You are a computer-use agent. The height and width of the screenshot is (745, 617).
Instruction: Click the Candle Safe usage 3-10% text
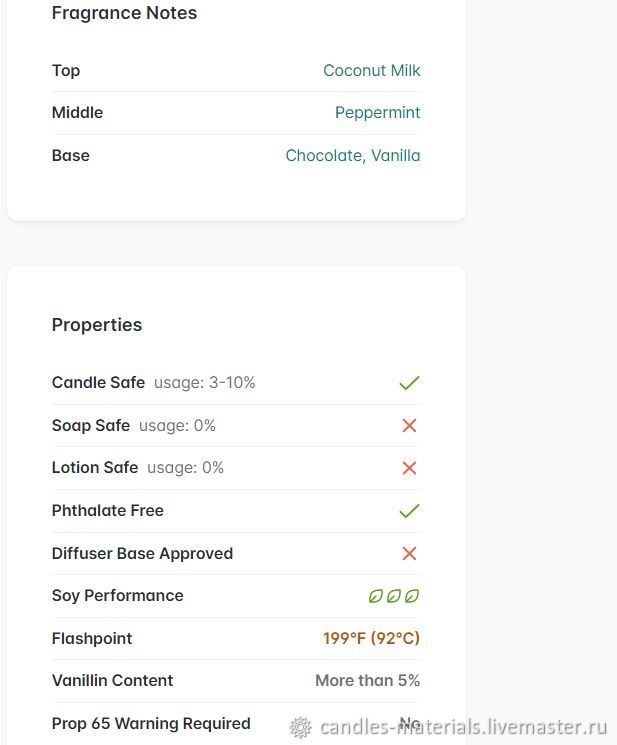205,382
